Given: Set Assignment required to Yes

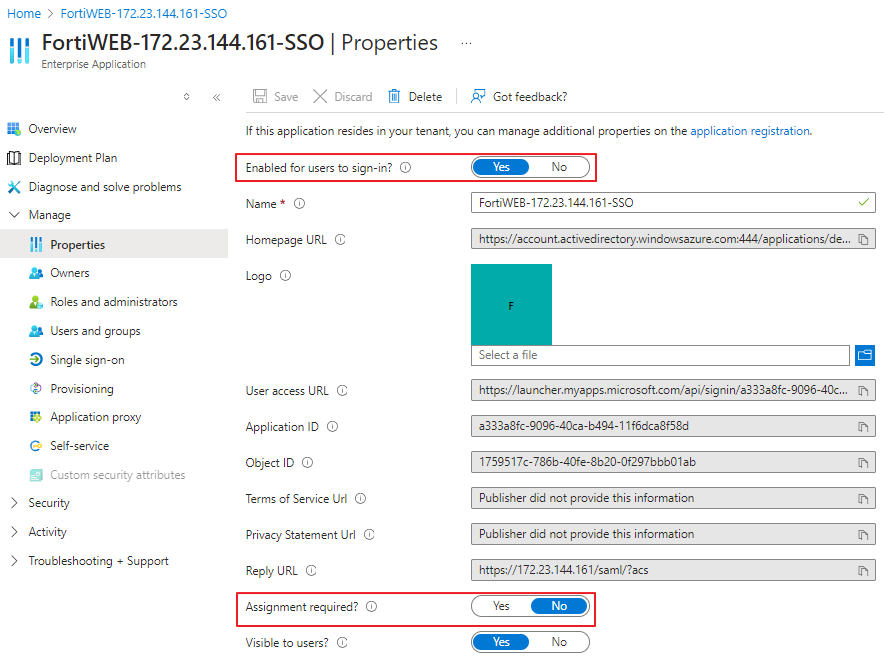Looking at the screenshot, I should pyautogui.click(x=502, y=605).
